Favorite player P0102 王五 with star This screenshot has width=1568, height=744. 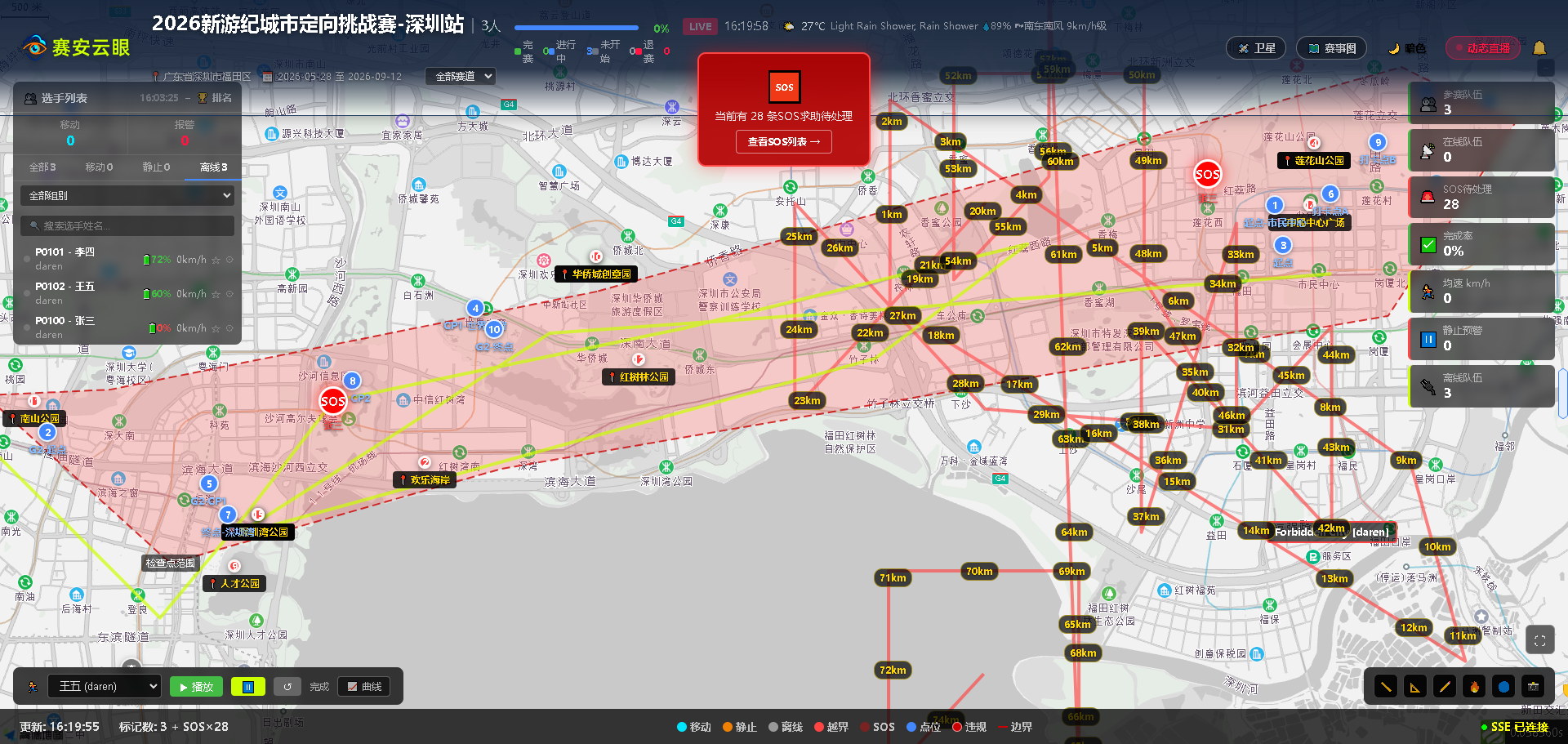pyautogui.click(x=216, y=294)
